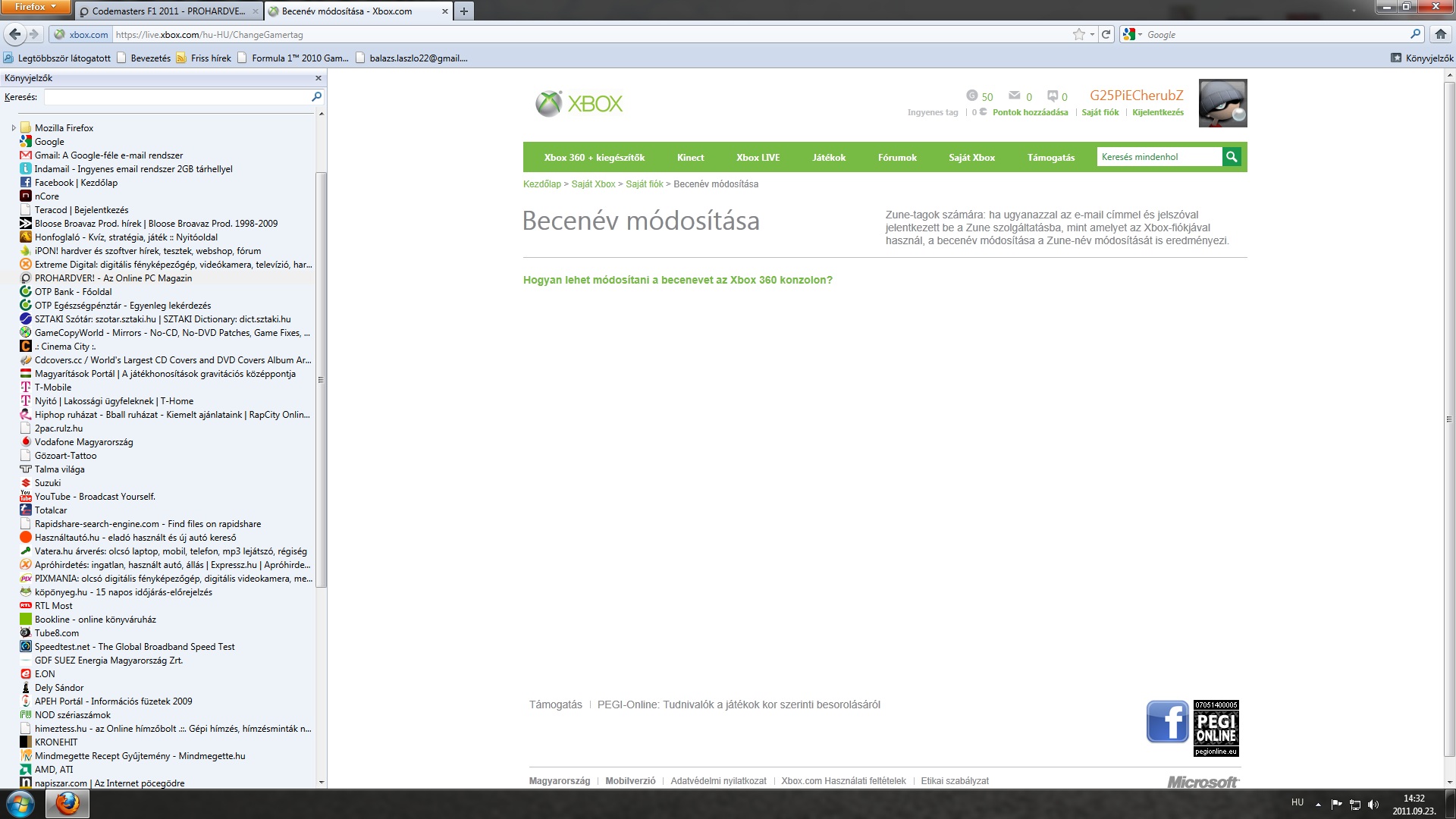Screen dimensions: 1456x819
Task: Open a new tab with the plus button
Action: coord(464,11)
